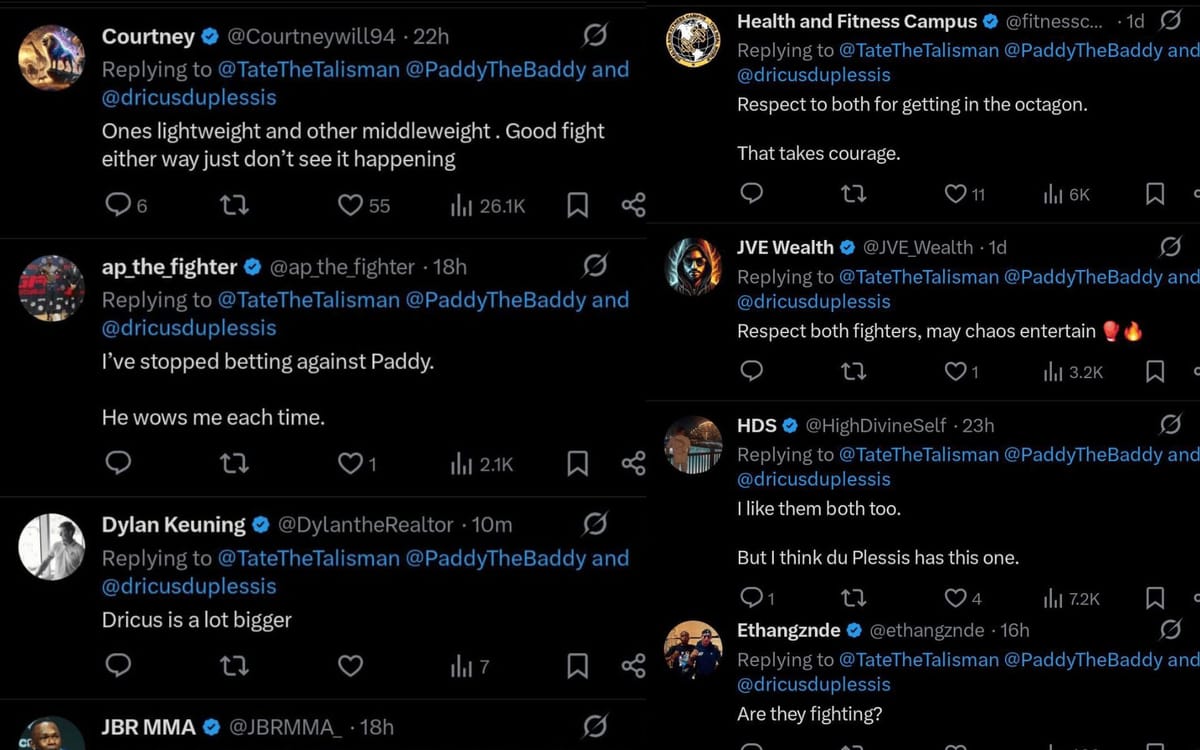Reply to Courtney's tweet
The image size is (1200, 750).
(119, 205)
